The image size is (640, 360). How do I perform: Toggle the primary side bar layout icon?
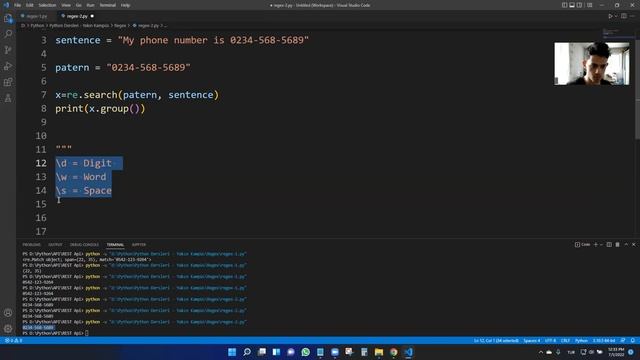pyautogui.click(x=564, y=5)
